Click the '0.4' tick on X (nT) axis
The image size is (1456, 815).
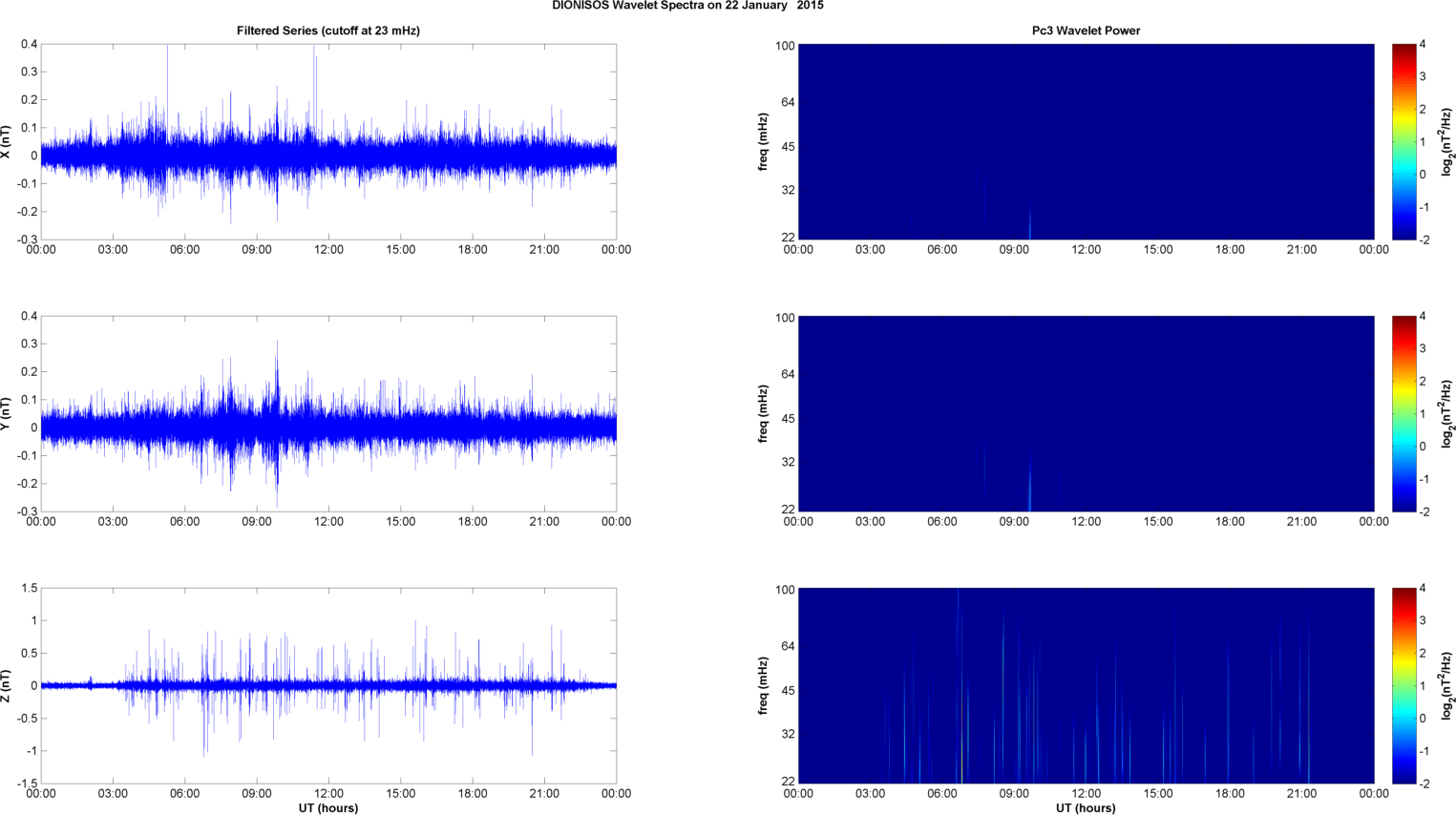(x=29, y=45)
